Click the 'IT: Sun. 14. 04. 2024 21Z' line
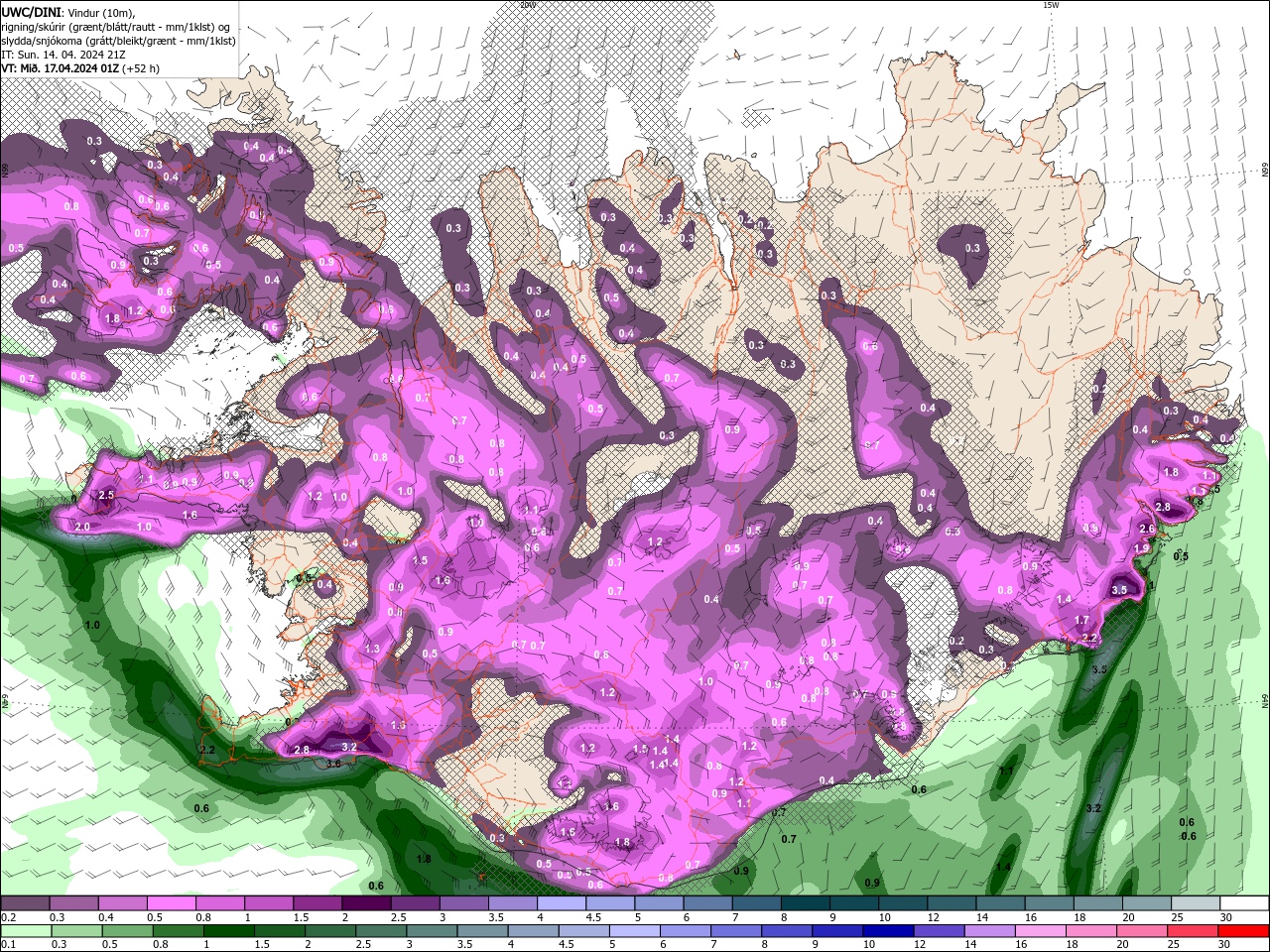1270x952 pixels. (x=63, y=55)
